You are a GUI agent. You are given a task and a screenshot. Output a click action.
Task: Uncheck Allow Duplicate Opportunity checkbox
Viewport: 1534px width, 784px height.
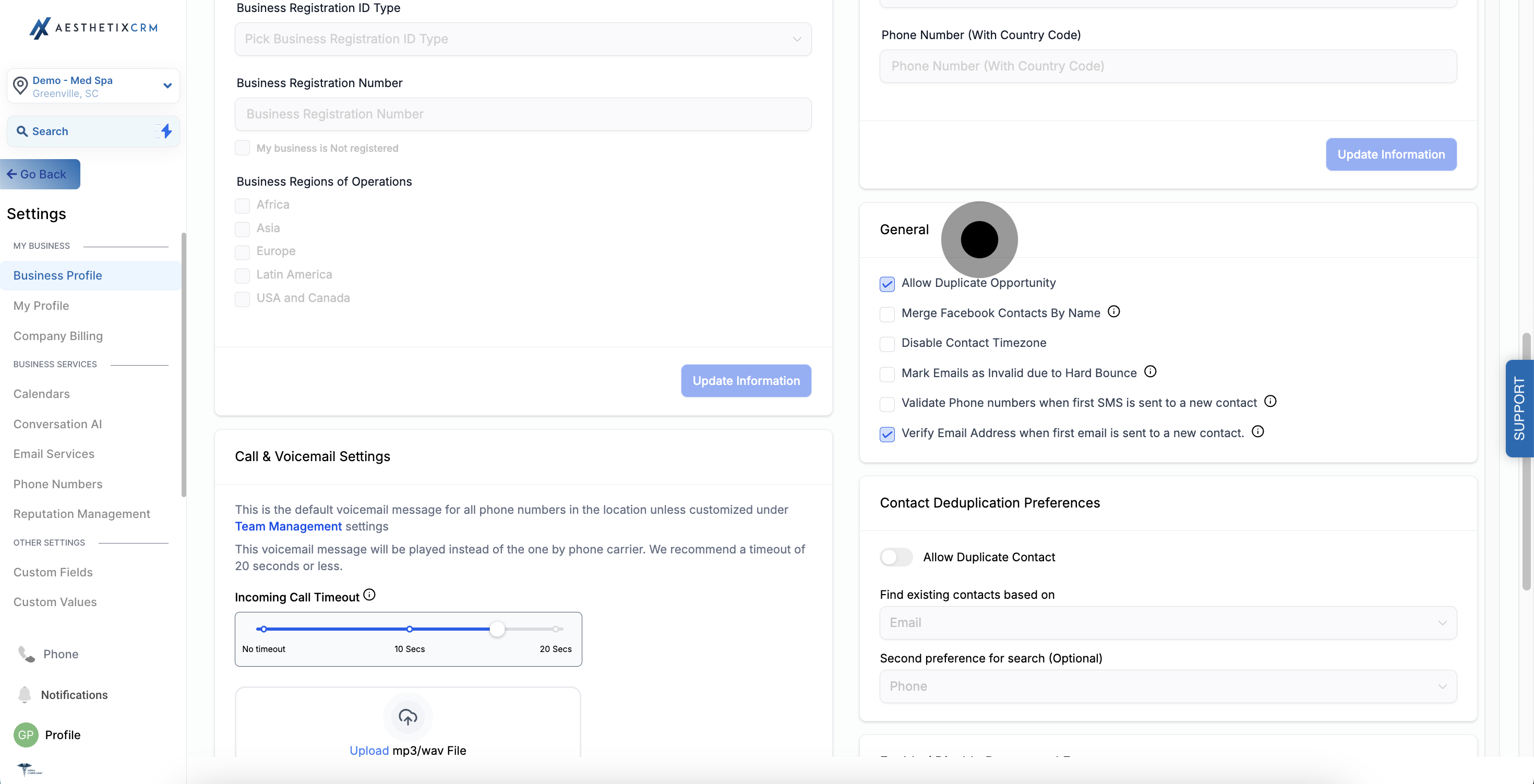(x=886, y=284)
